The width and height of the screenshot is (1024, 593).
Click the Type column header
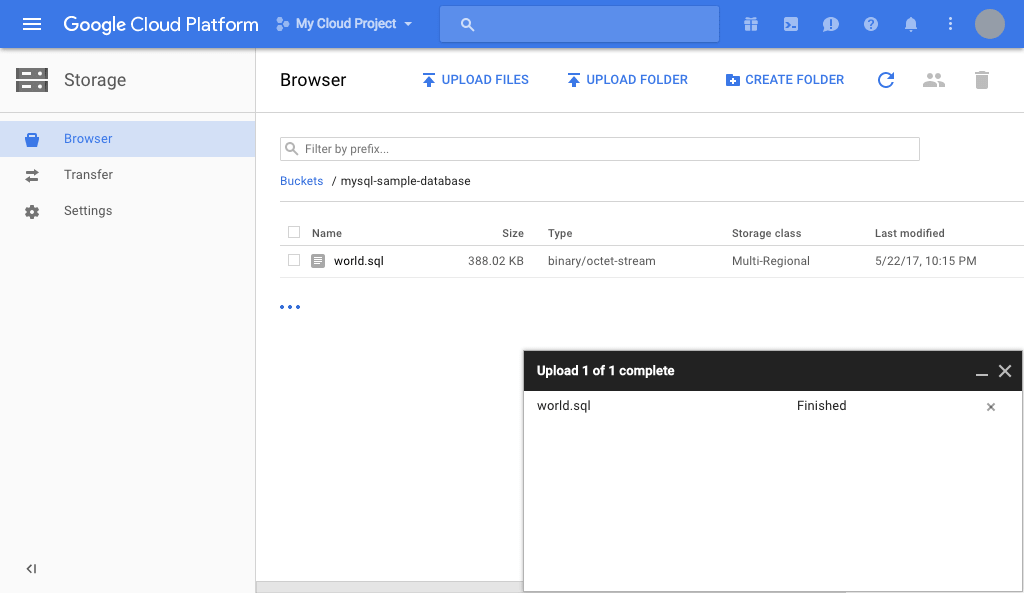click(560, 233)
